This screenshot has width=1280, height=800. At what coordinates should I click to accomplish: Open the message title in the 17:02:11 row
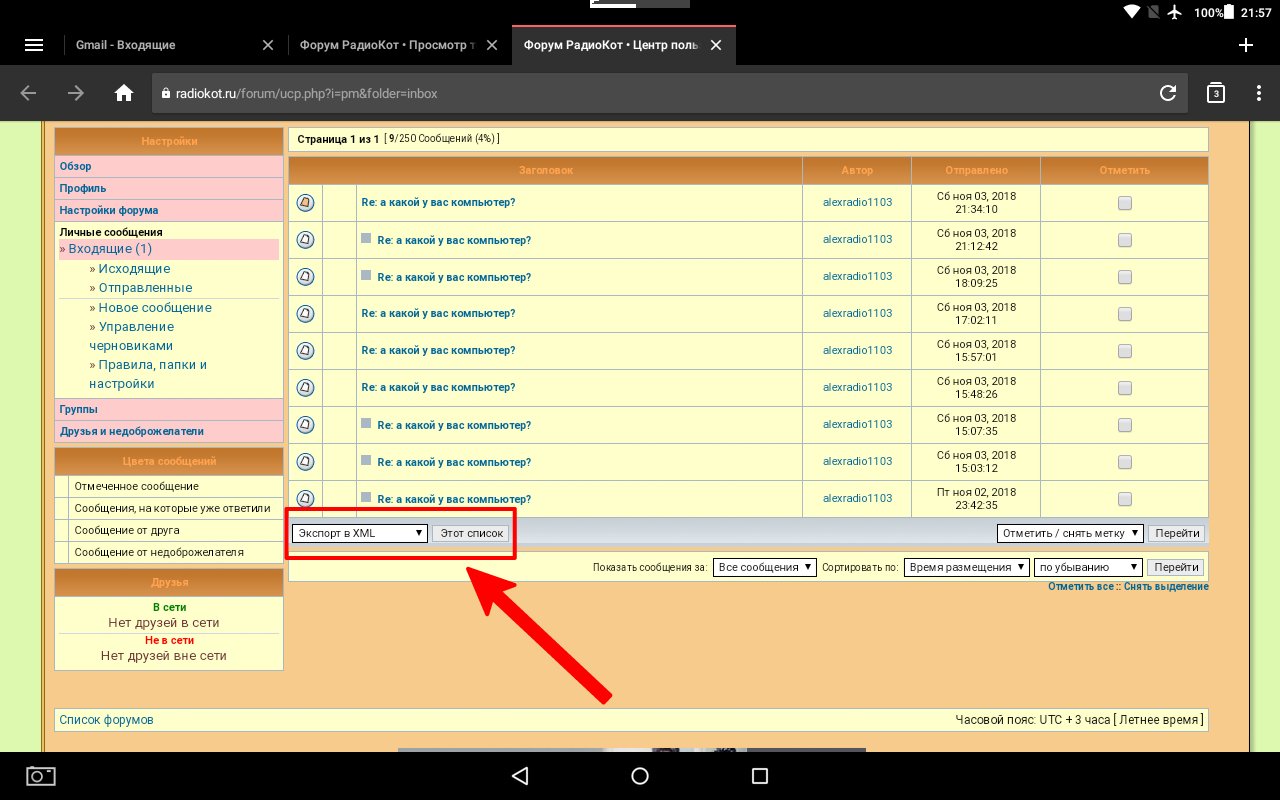[438, 313]
